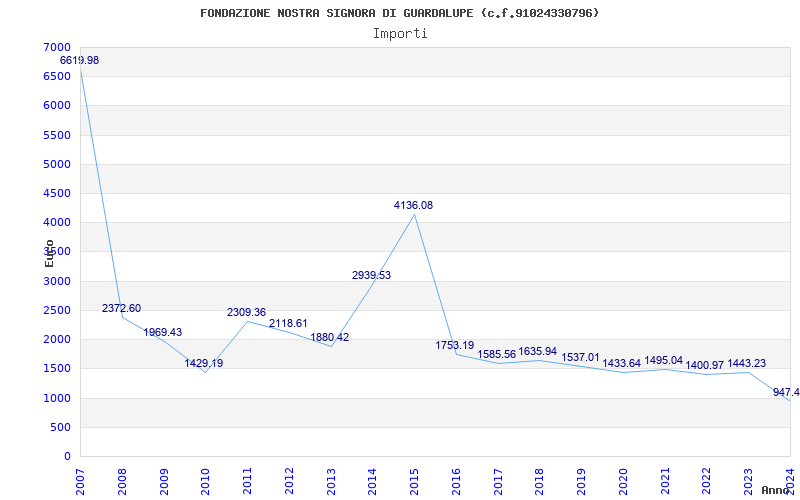Click the 1495.04 data label

(663, 360)
